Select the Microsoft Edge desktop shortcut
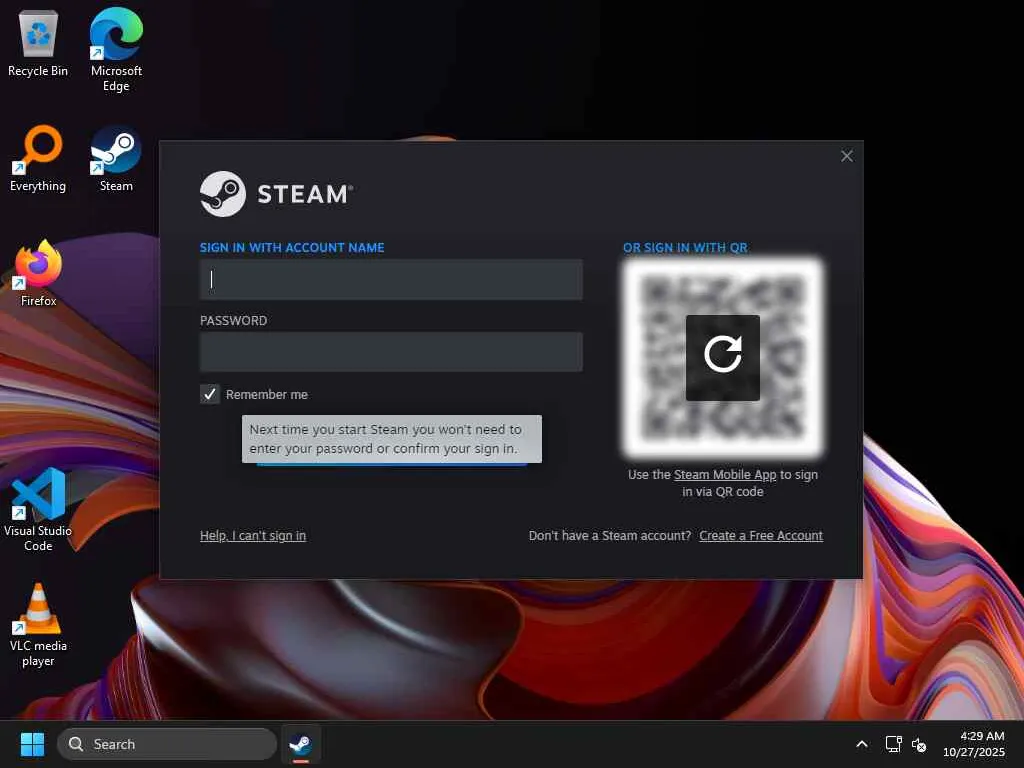This screenshot has height=768, width=1024. (x=116, y=50)
